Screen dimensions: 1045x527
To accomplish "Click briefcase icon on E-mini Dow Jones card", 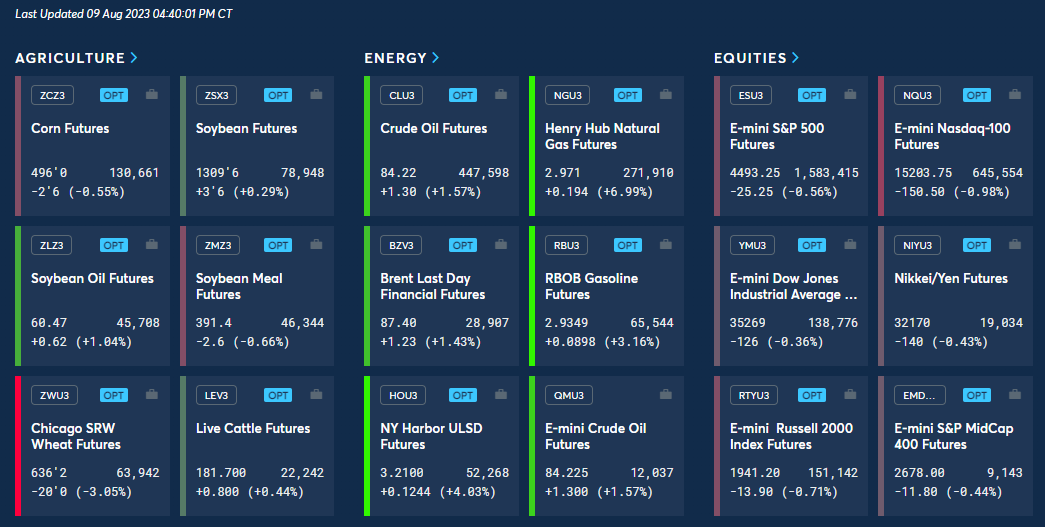I will point(850,245).
